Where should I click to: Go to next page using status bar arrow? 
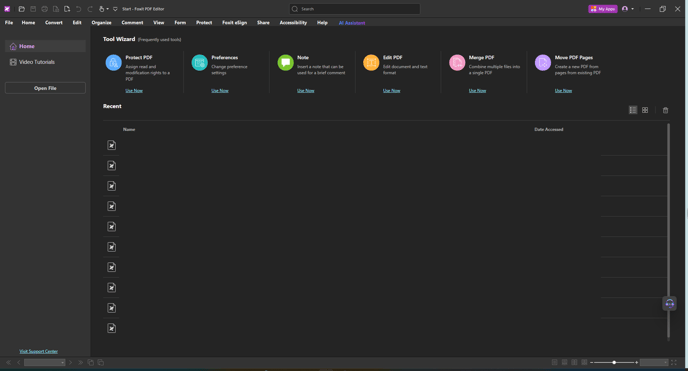click(x=70, y=363)
